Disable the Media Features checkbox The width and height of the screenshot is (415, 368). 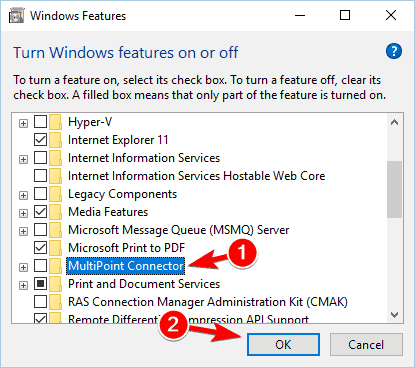(x=40, y=212)
